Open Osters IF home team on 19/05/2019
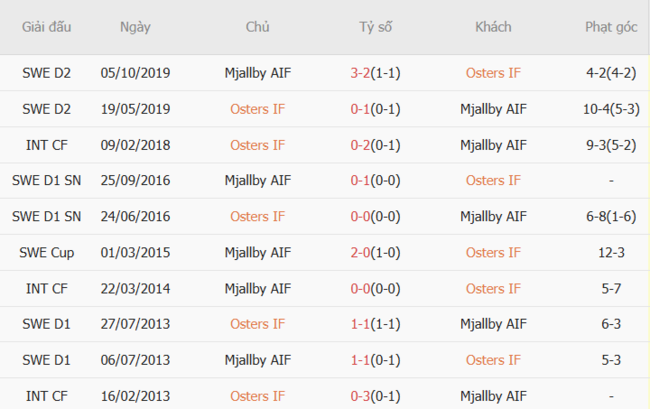Screen dimensions: 650x409 point(257,108)
